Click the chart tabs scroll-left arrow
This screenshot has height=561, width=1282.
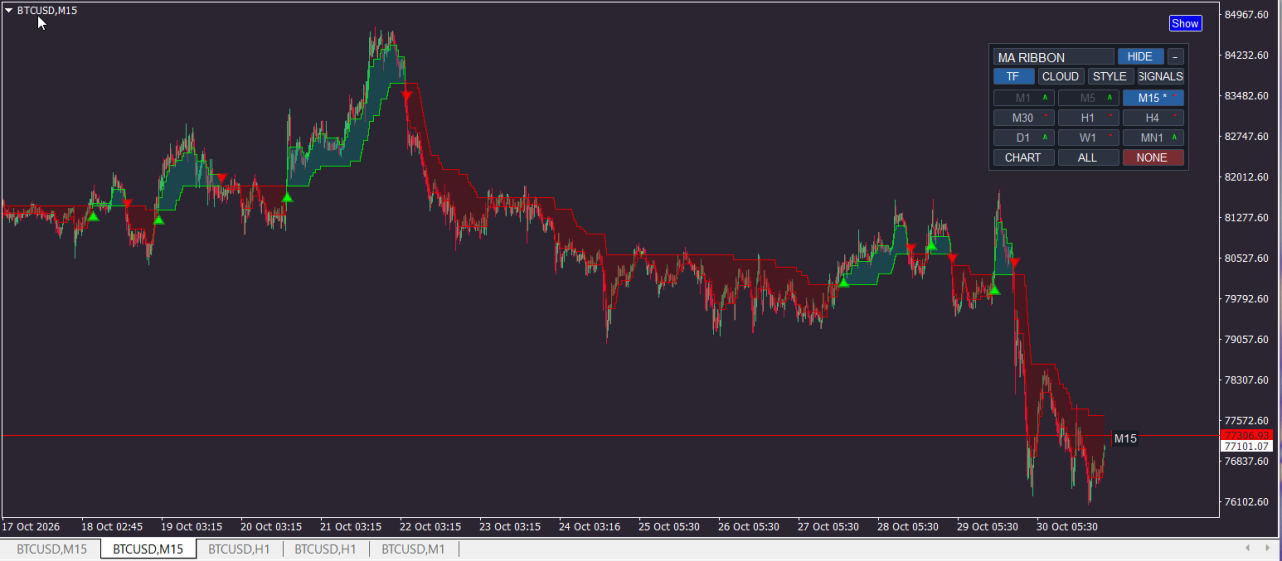click(x=1247, y=548)
